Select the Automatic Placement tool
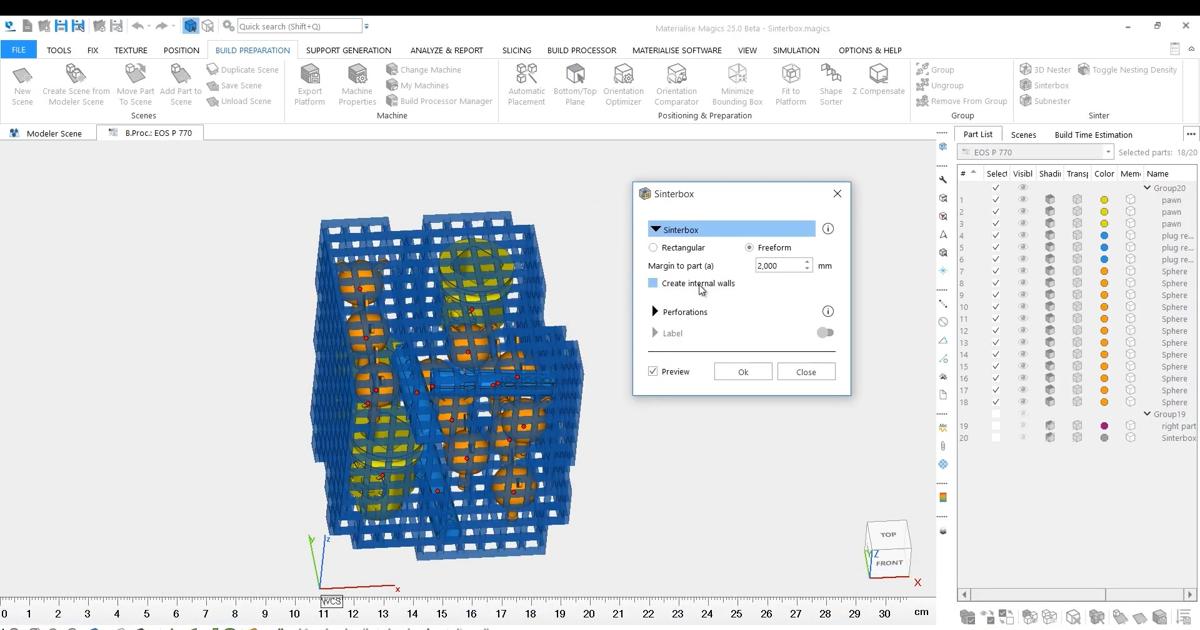Screen dimensions: 1200x630 pyautogui.click(x=526, y=76)
